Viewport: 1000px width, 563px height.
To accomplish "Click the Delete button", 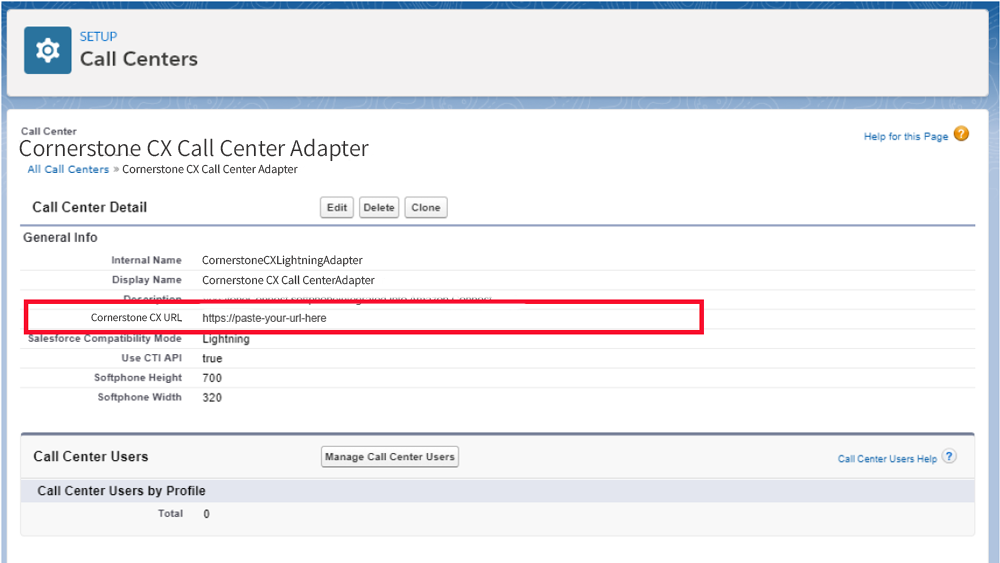I will click(x=379, y=207).
